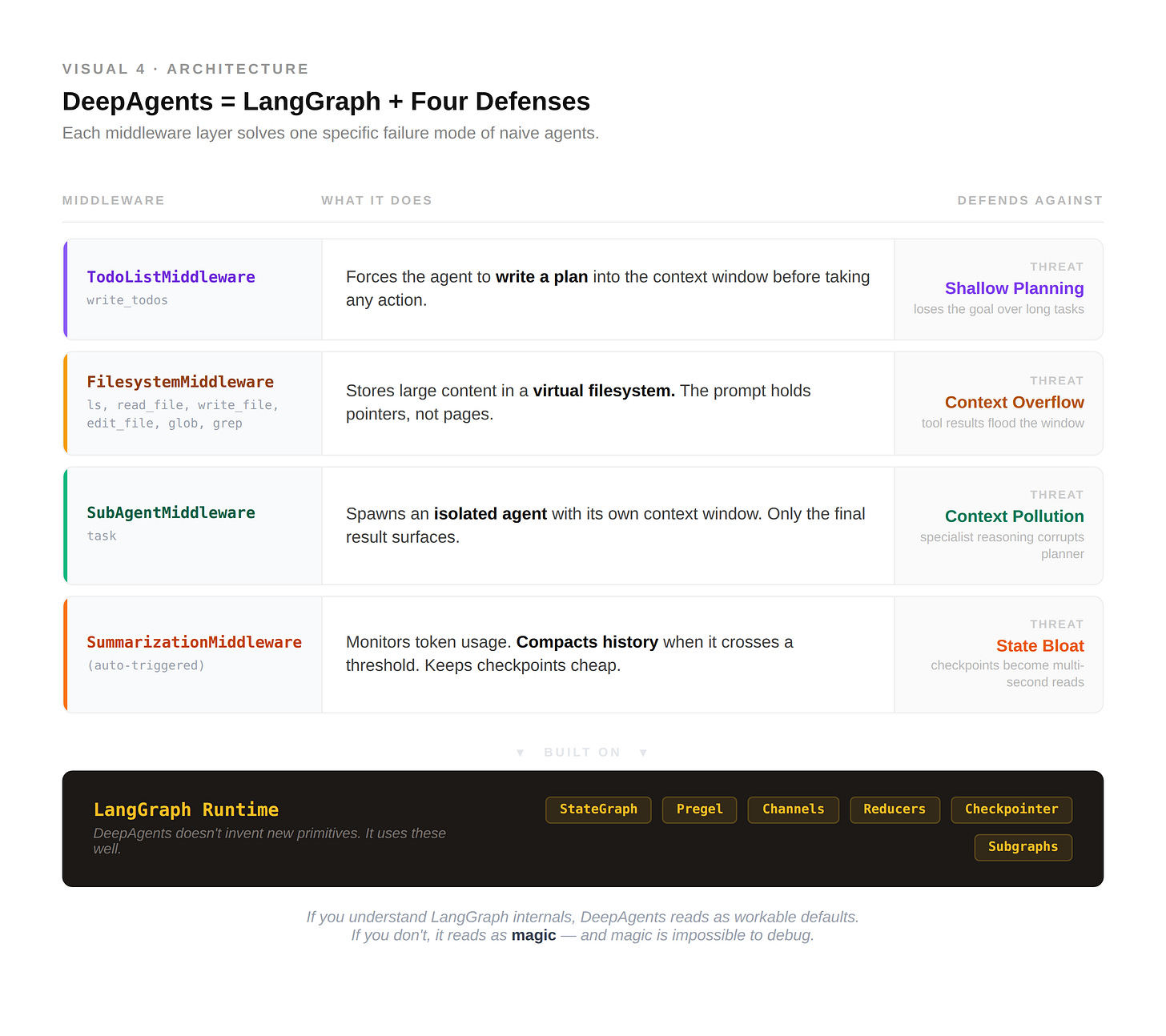
Task: Click the subtitle about middleware layer failure modes
Action: coord(331,134)
